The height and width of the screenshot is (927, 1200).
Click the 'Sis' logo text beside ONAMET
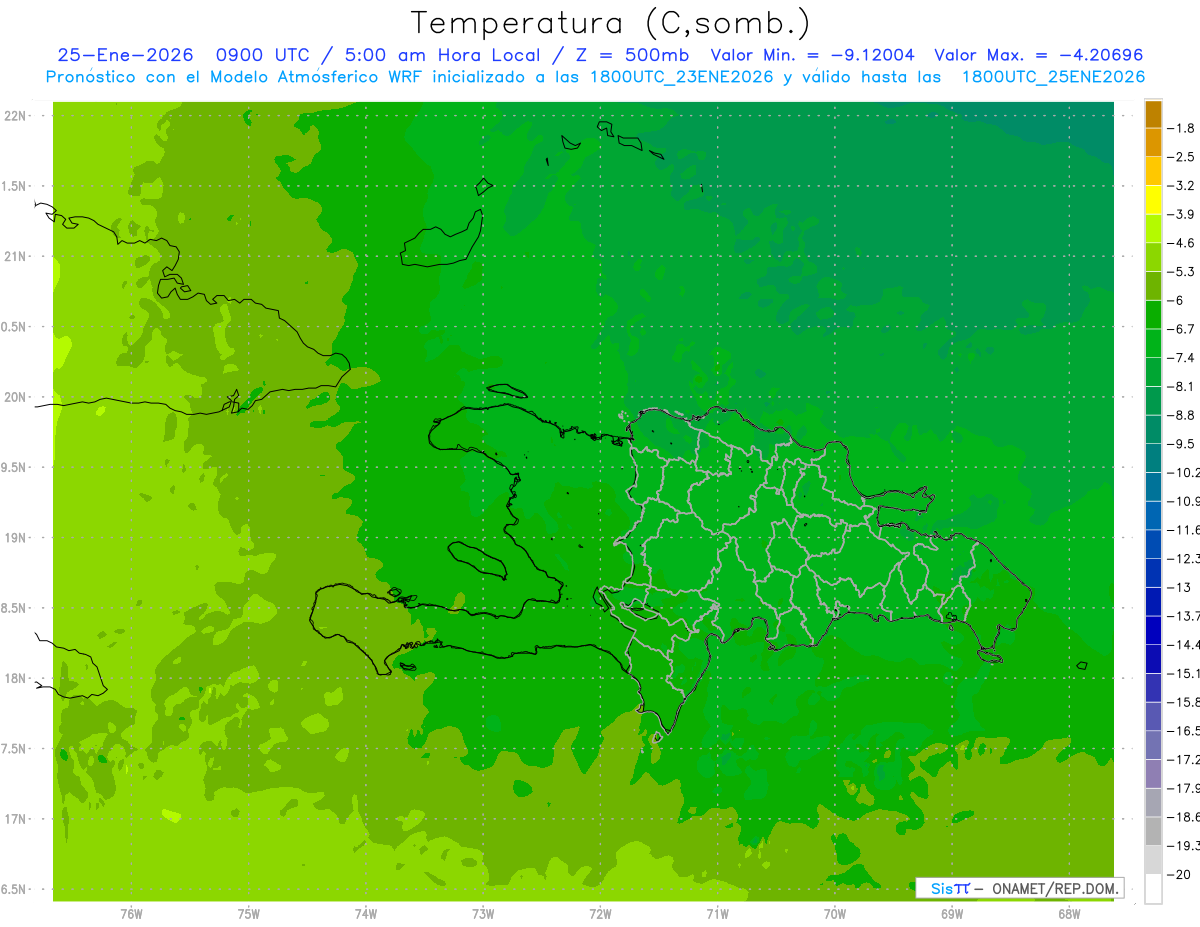(x=942, y=888)
